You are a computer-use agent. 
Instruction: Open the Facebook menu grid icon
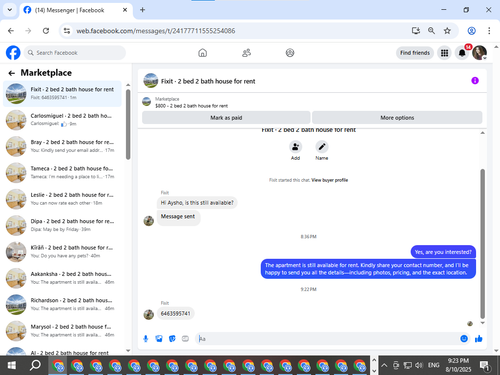[x=444, y=53]
